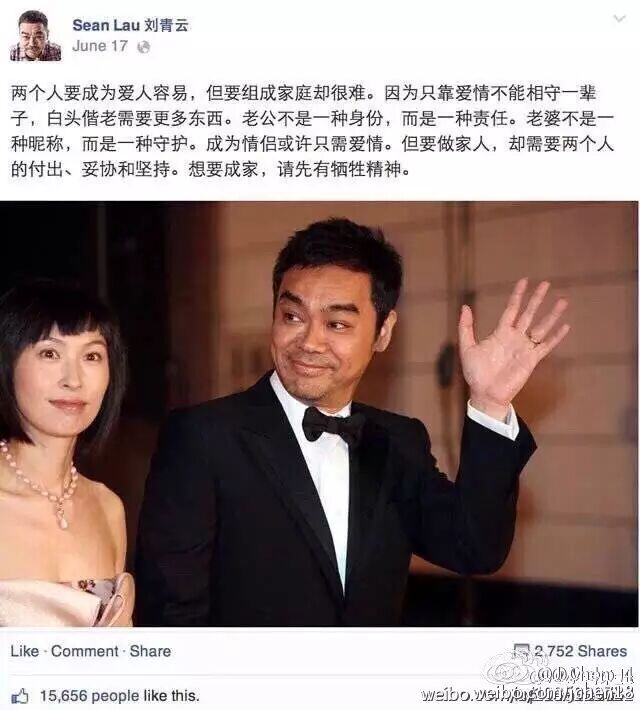The image size is (640, 710).
Task: Click Share below the photo
Action: 150,651
